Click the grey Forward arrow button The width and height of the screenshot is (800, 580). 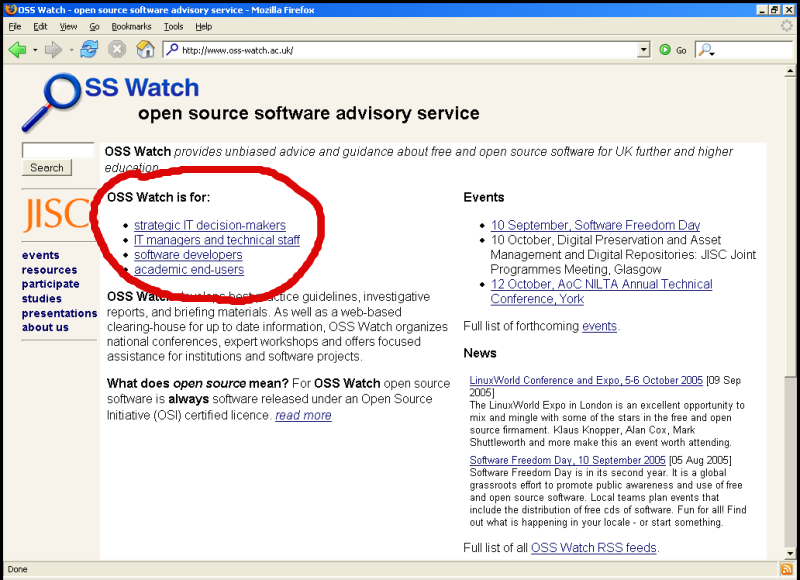tap(53, 50)
